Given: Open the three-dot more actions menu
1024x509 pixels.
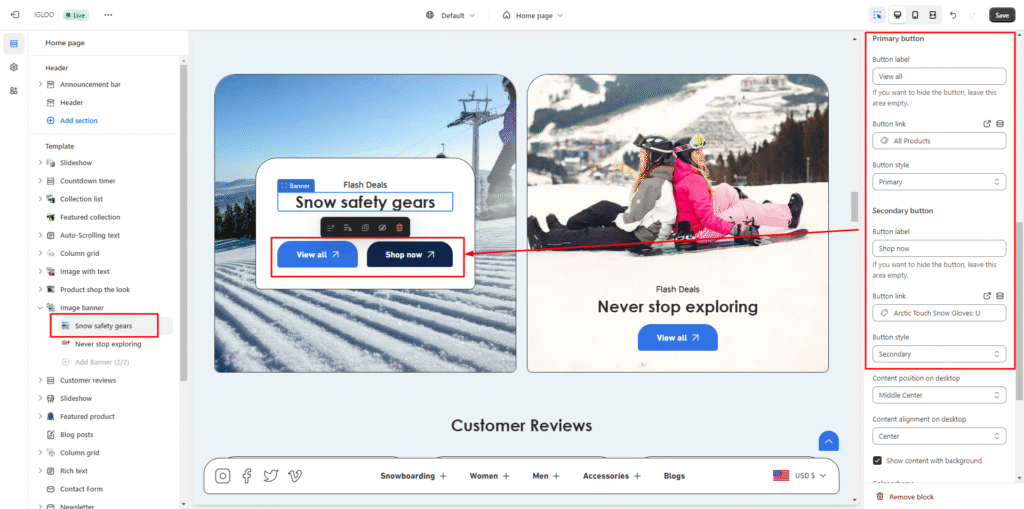Looking at the screenshot, I should pos(108,15).
